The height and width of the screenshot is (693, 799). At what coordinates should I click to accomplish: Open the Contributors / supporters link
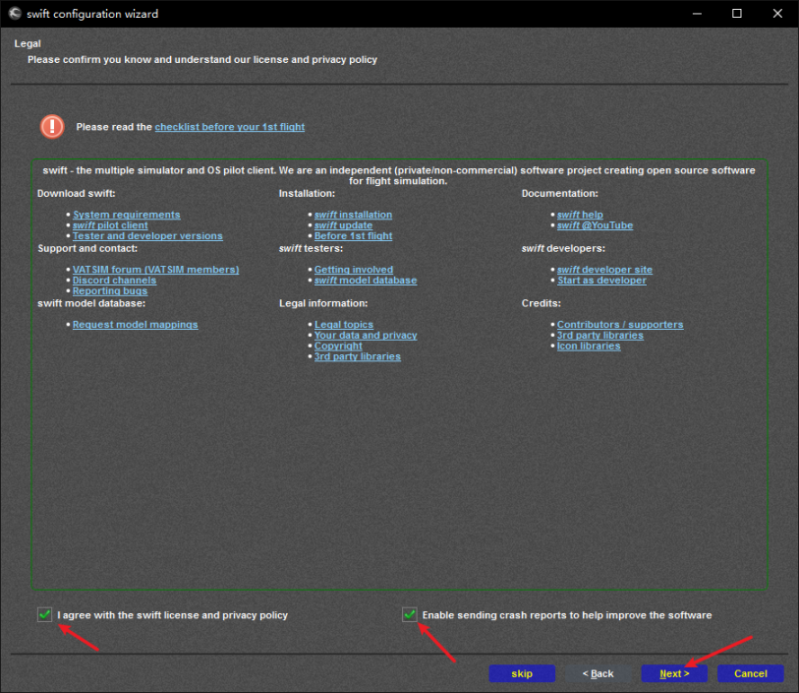pyautogui.click(x=620, y=325)
